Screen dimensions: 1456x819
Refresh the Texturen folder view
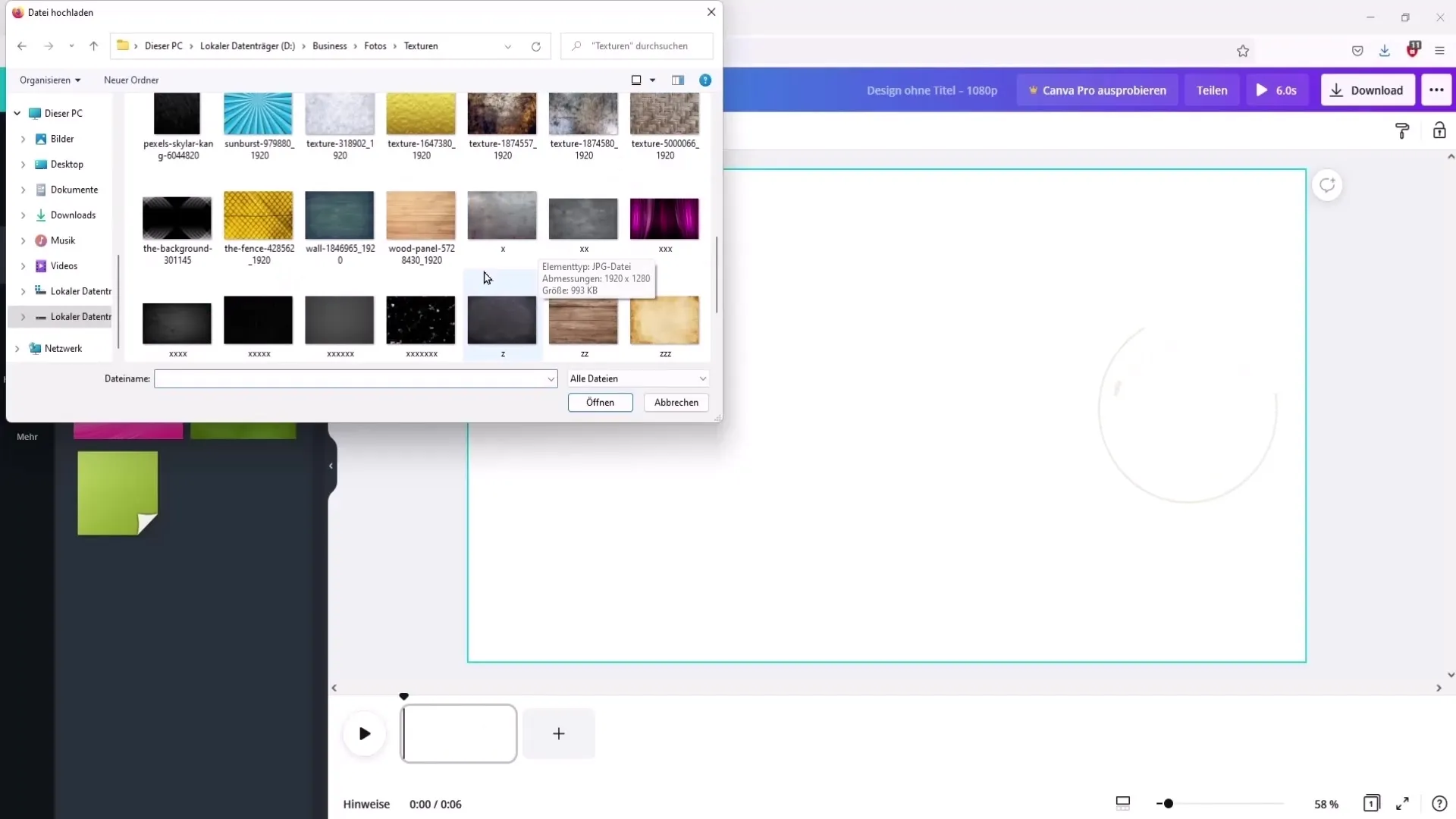[x=536, y=46]
